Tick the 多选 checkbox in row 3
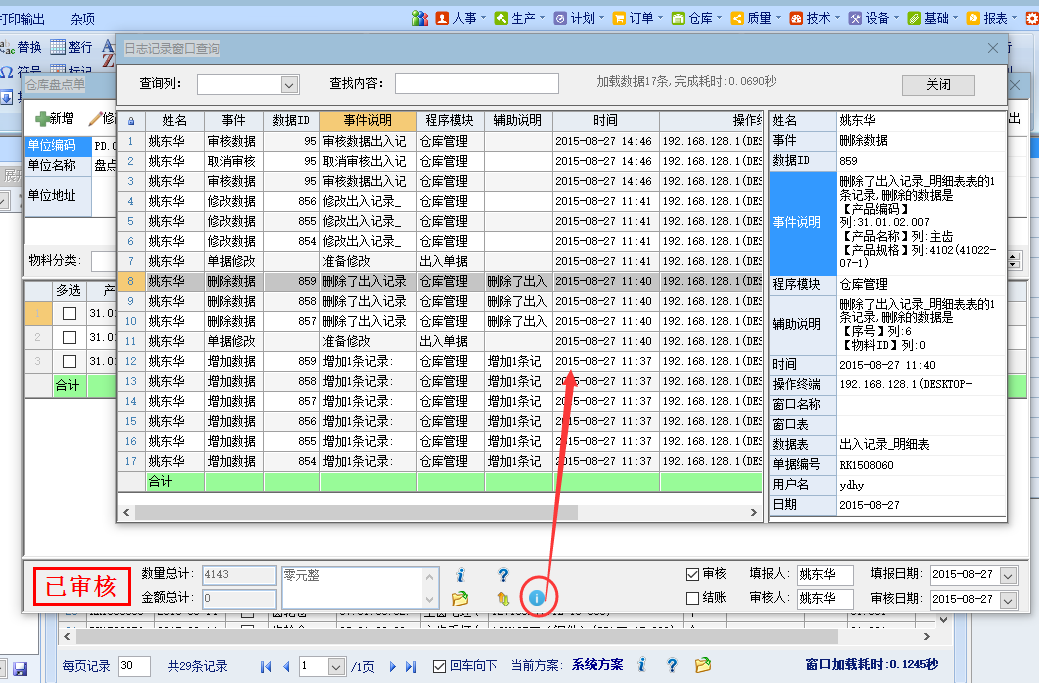The width and height of the screenshot is (1039, 683). (69, 361)
